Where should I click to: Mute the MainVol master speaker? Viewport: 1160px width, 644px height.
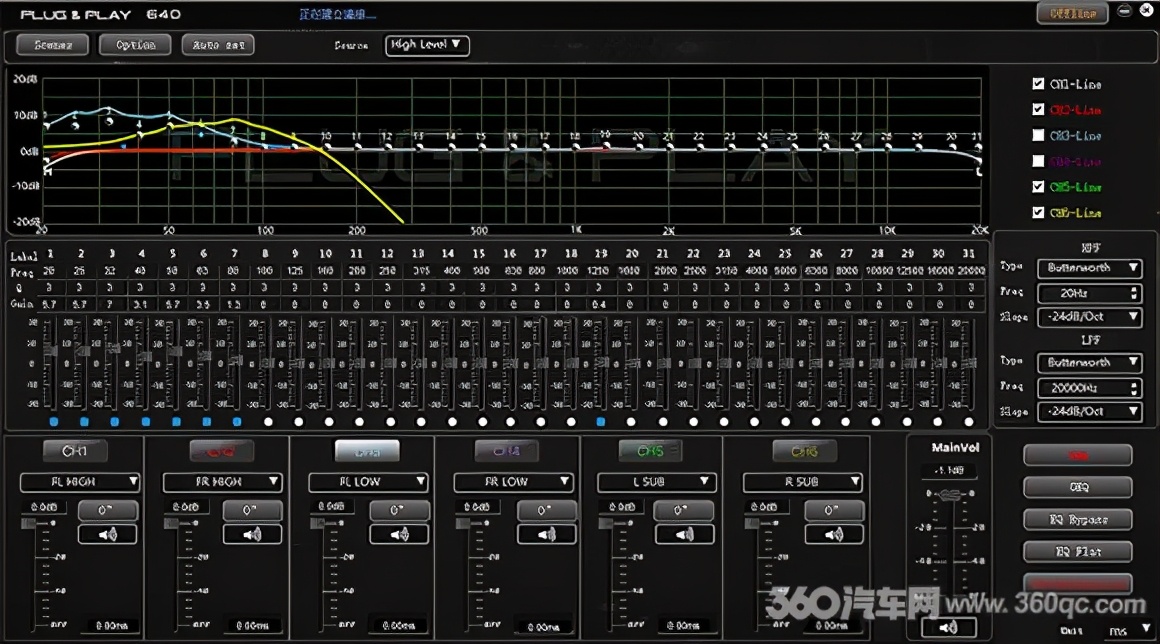[948, 627]
